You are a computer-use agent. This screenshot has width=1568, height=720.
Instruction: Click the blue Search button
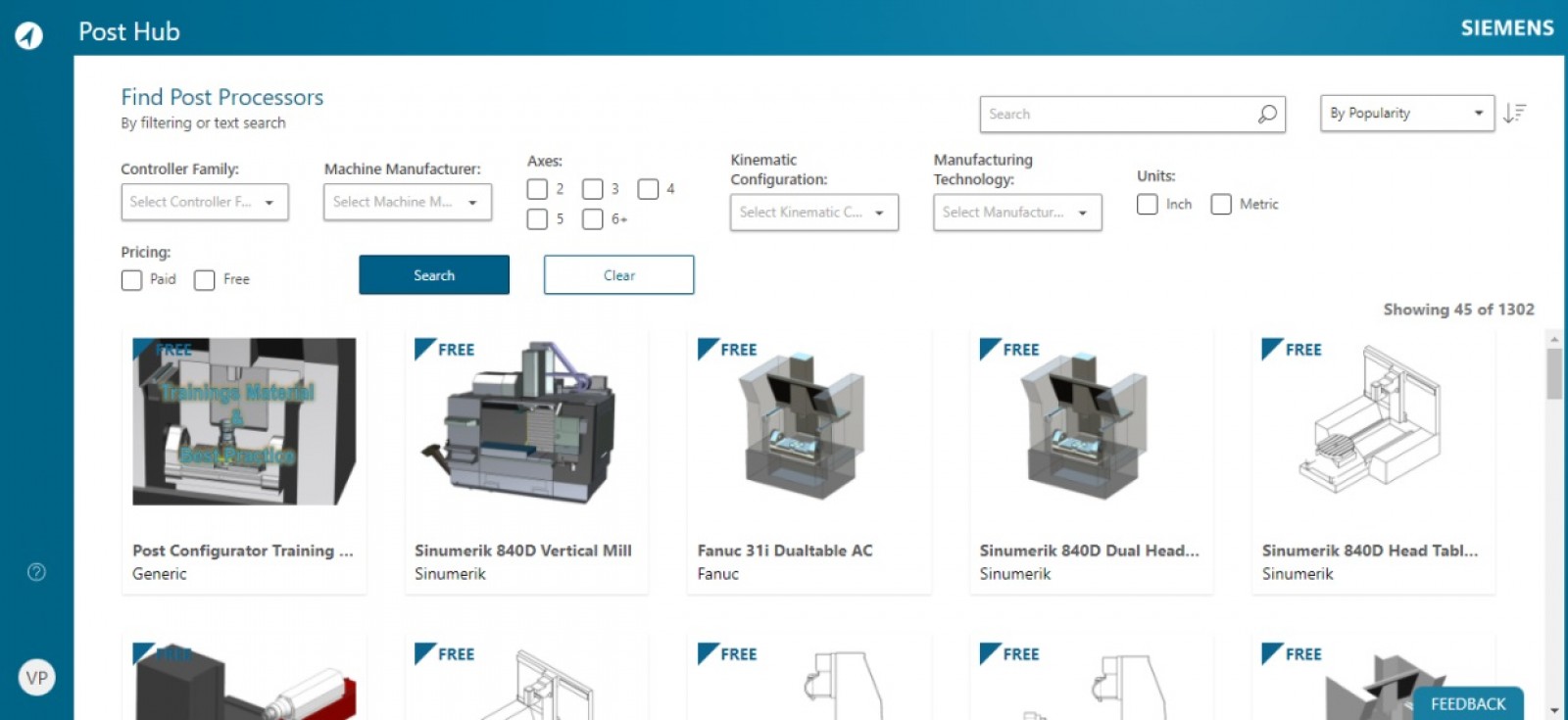click(434, 275)
